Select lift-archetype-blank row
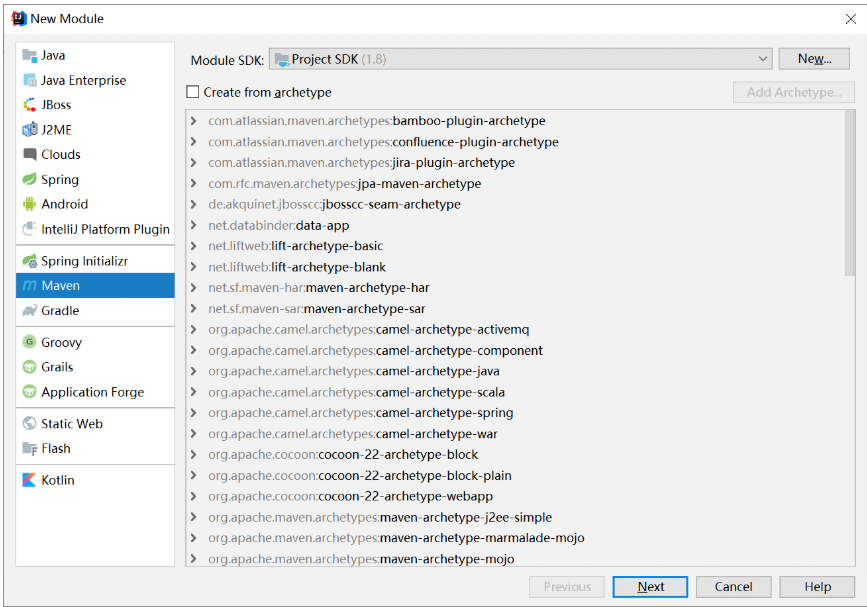Image resolution: width=867 pixels, height=607 pixels. click(515, 267)
